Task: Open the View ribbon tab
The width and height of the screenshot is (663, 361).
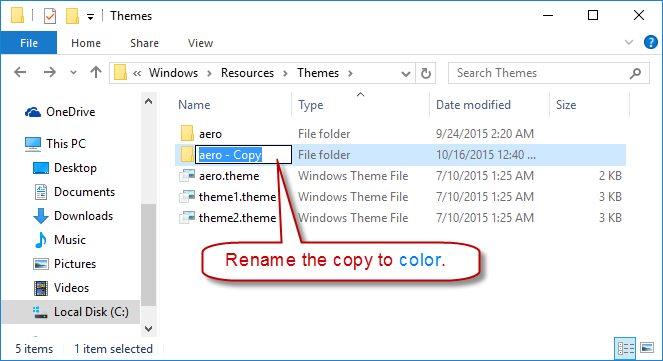Action: [200, 43]
